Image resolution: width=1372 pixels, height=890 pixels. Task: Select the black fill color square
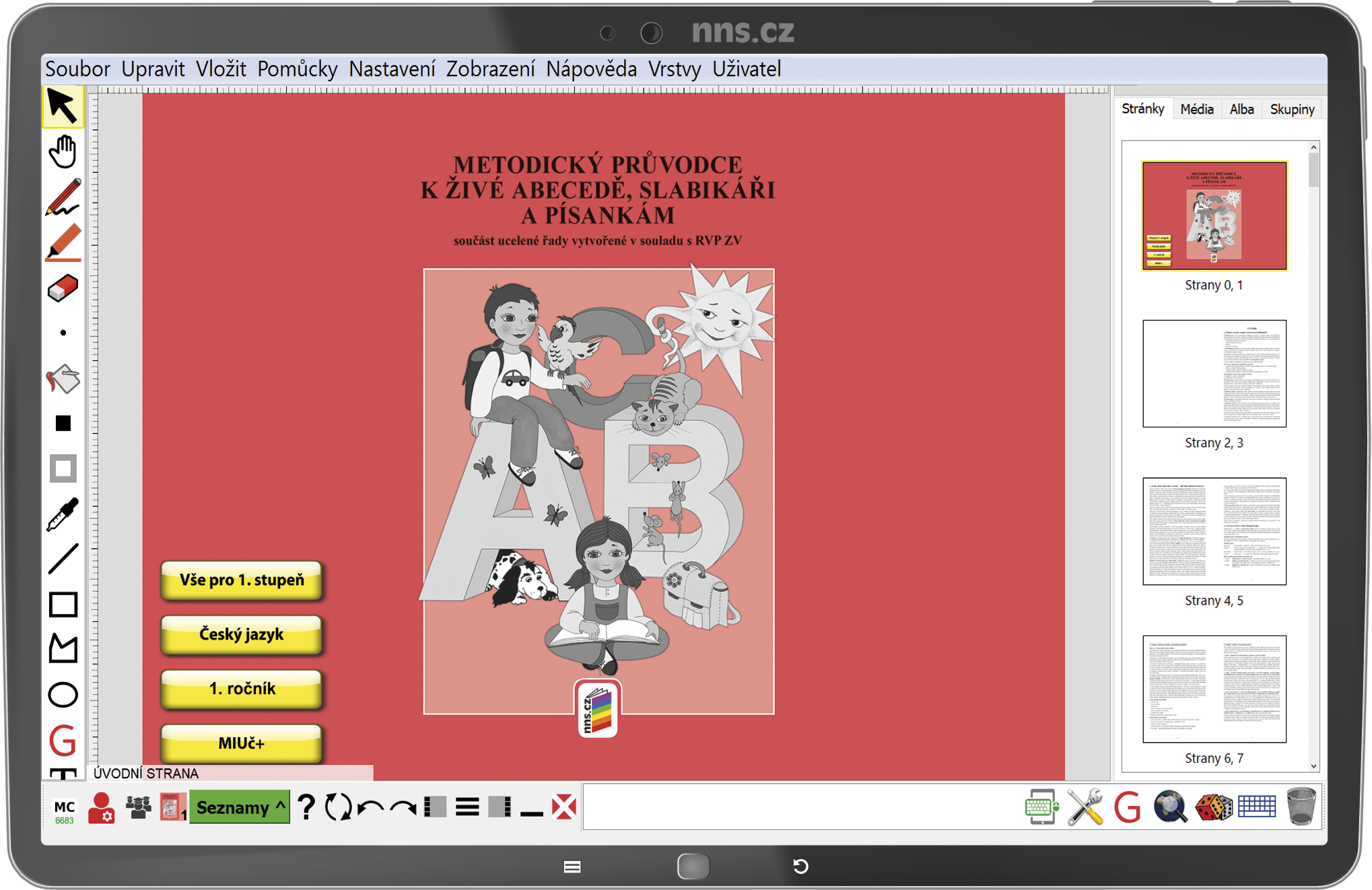pyautogui.click(x=63, y=423)
